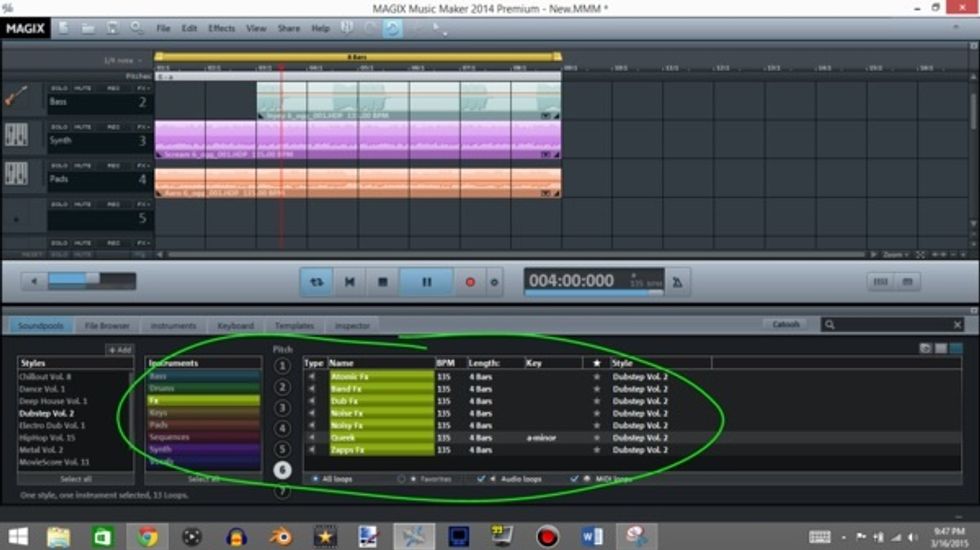Viewport: 980px width, 550px height.
Task: Open record settings small button beside record
Action: (494, 282)
